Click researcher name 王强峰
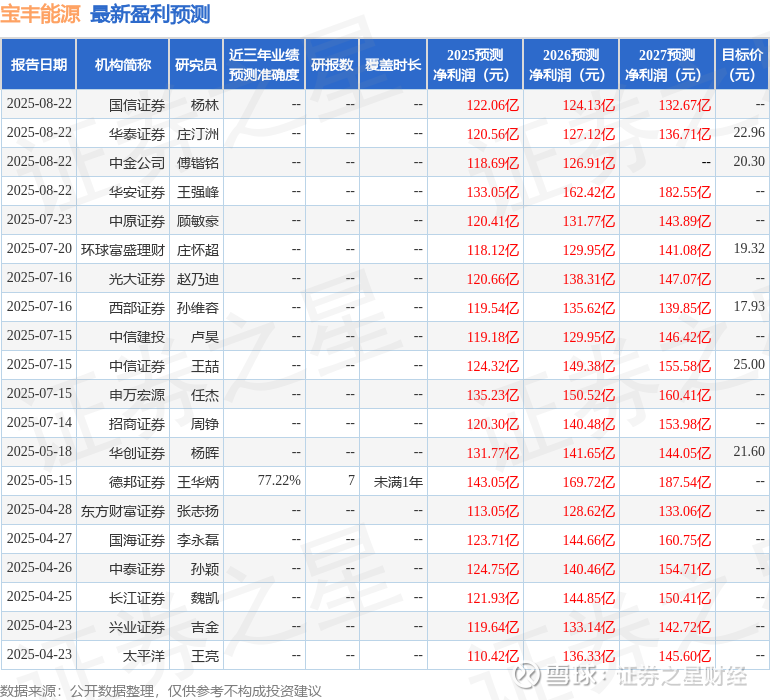770x700 pixels. point(197,192)
